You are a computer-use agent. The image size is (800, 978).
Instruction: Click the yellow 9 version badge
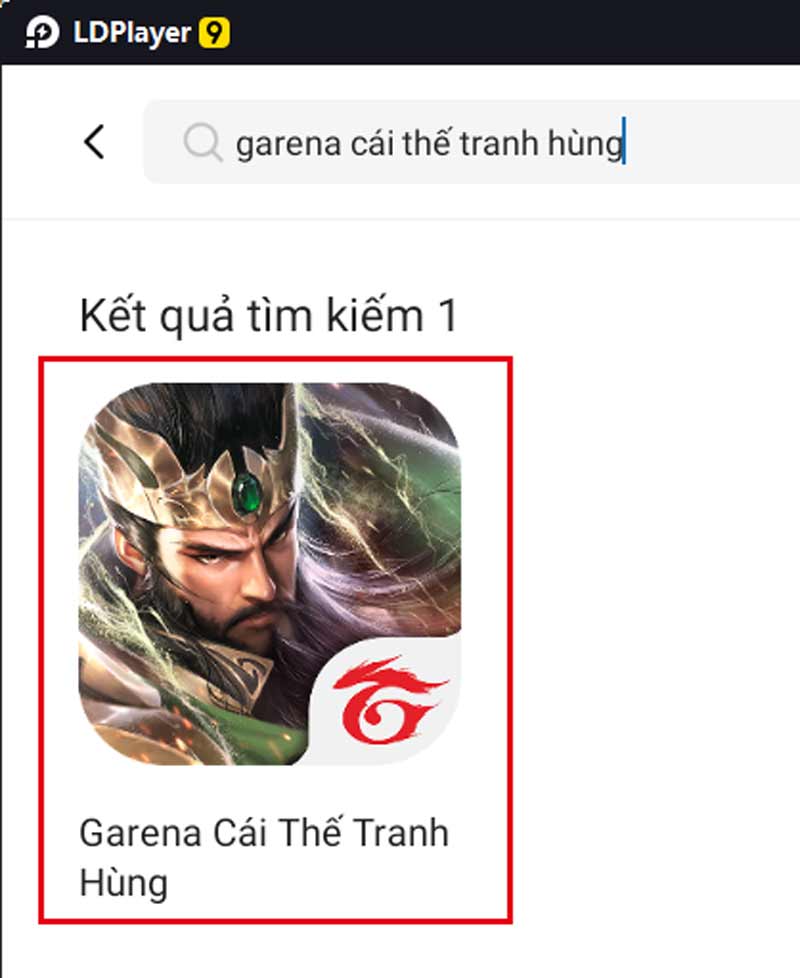pyautogui.click(x=214, y=32)
